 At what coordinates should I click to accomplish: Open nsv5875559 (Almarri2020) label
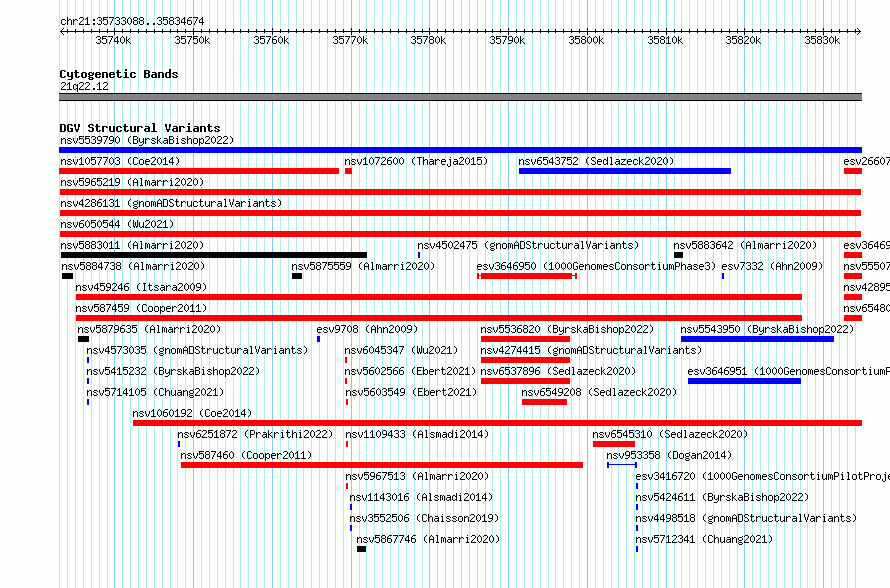[x=363, y=266]
